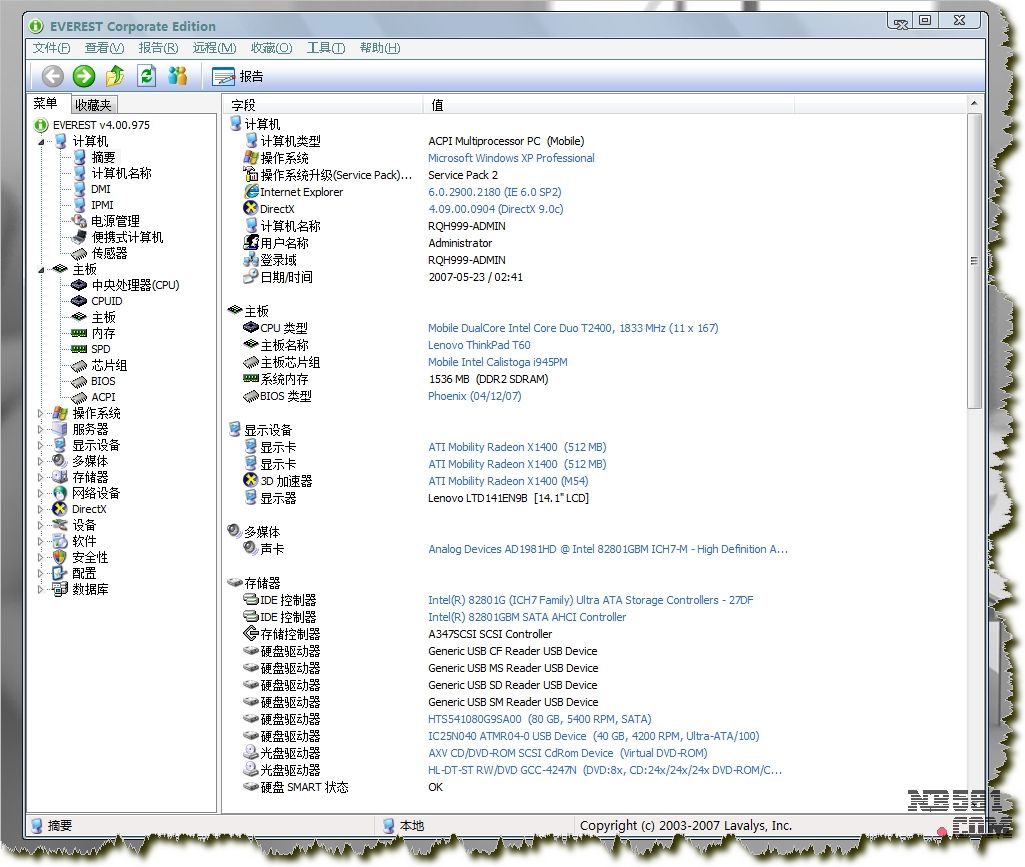The image size is (1025, 867).
Task: Switch to the 收藏夹 favorites tab
Action: (x=93, y=104)
